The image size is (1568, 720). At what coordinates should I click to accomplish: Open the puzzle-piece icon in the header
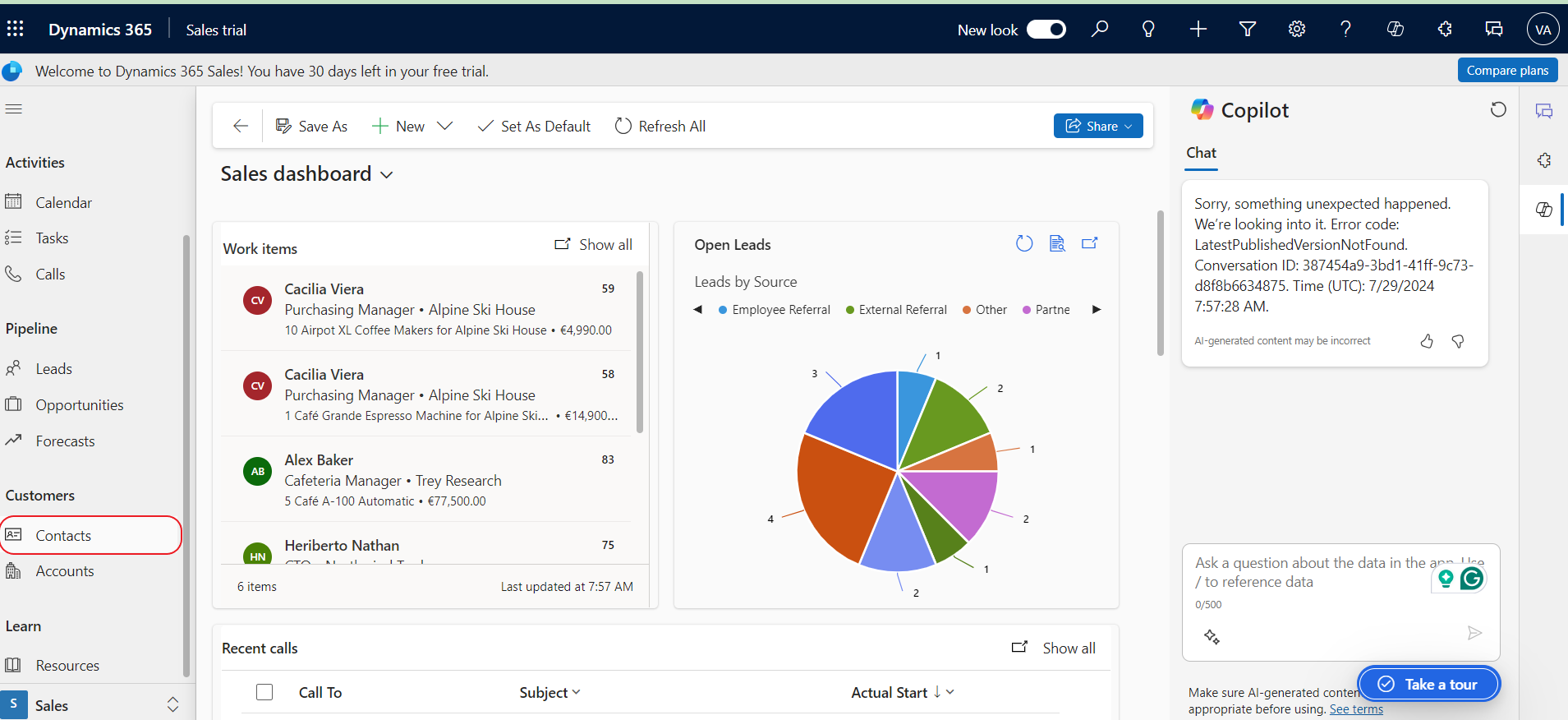tap(1445, 30)
